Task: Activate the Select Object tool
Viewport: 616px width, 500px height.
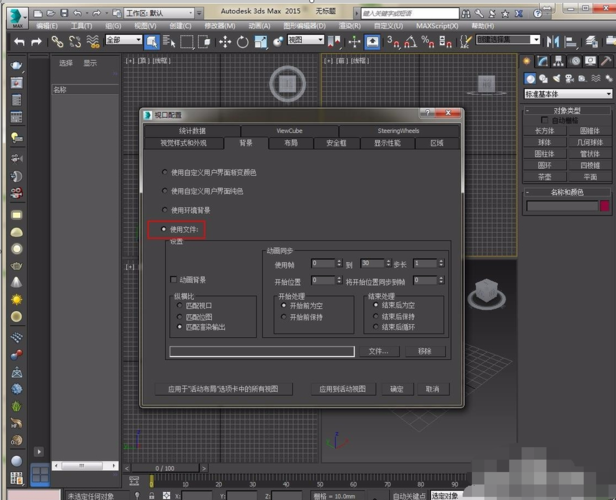Action: [151, 41]
